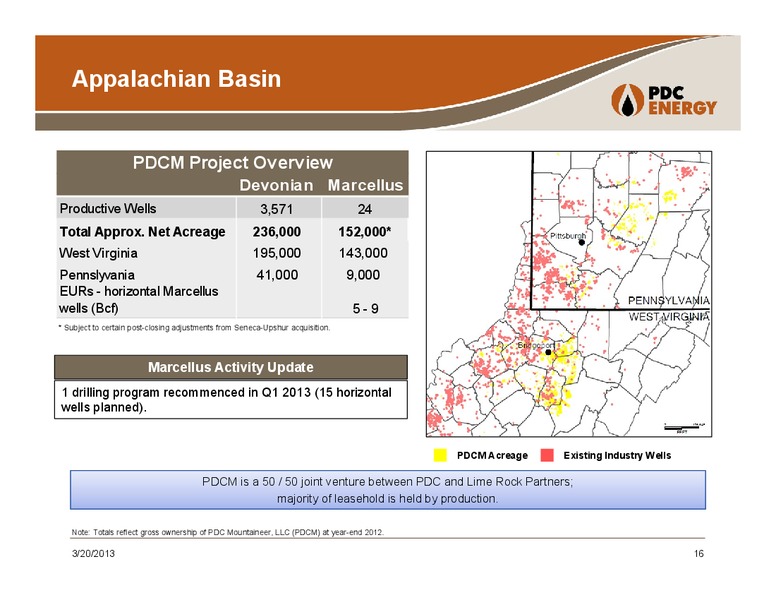This screenshot has height=600, width=776.
Task: Click the 'Pennslyvania' table row label
Action: (x=97, y=275)
